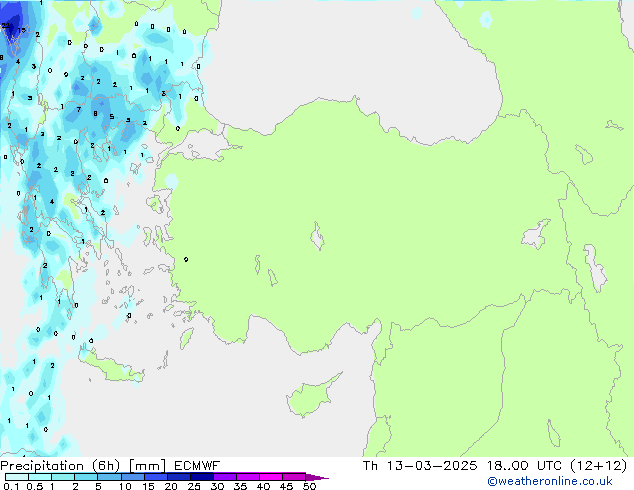The image size is (634, 490).
Task: Click the '10' legend scale label
Action: [125, 486]
